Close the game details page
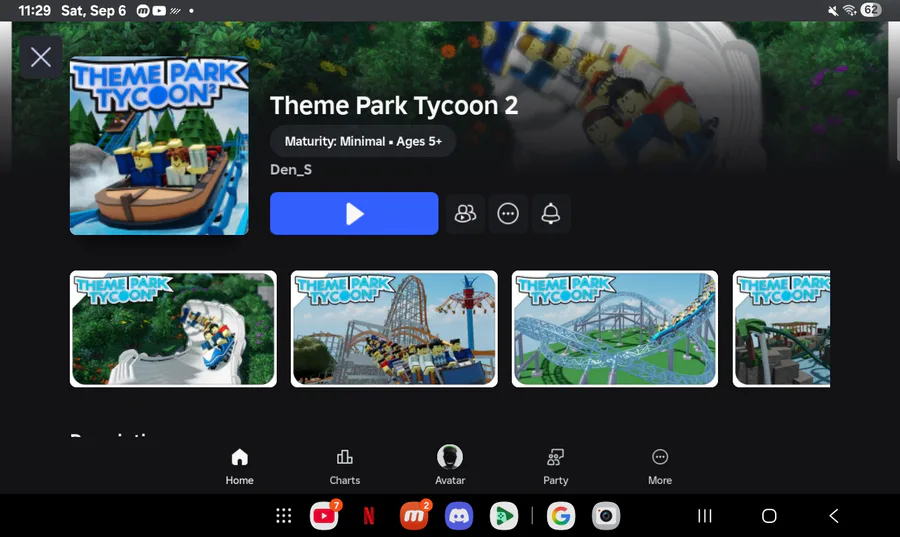This screenshot has width=900, height=537. [41, 57]
